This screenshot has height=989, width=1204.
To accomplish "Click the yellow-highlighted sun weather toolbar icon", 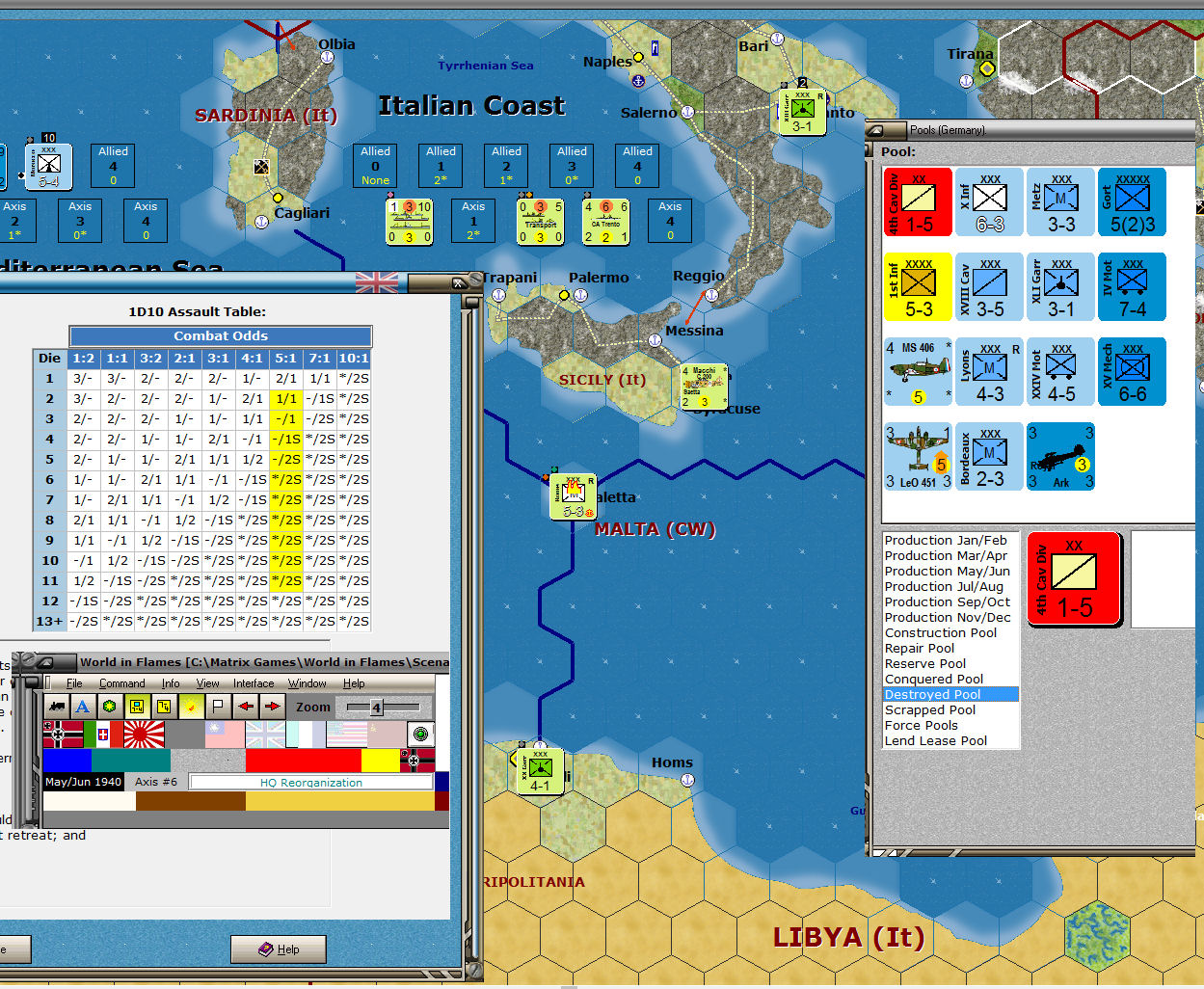I will pos(192,707).
